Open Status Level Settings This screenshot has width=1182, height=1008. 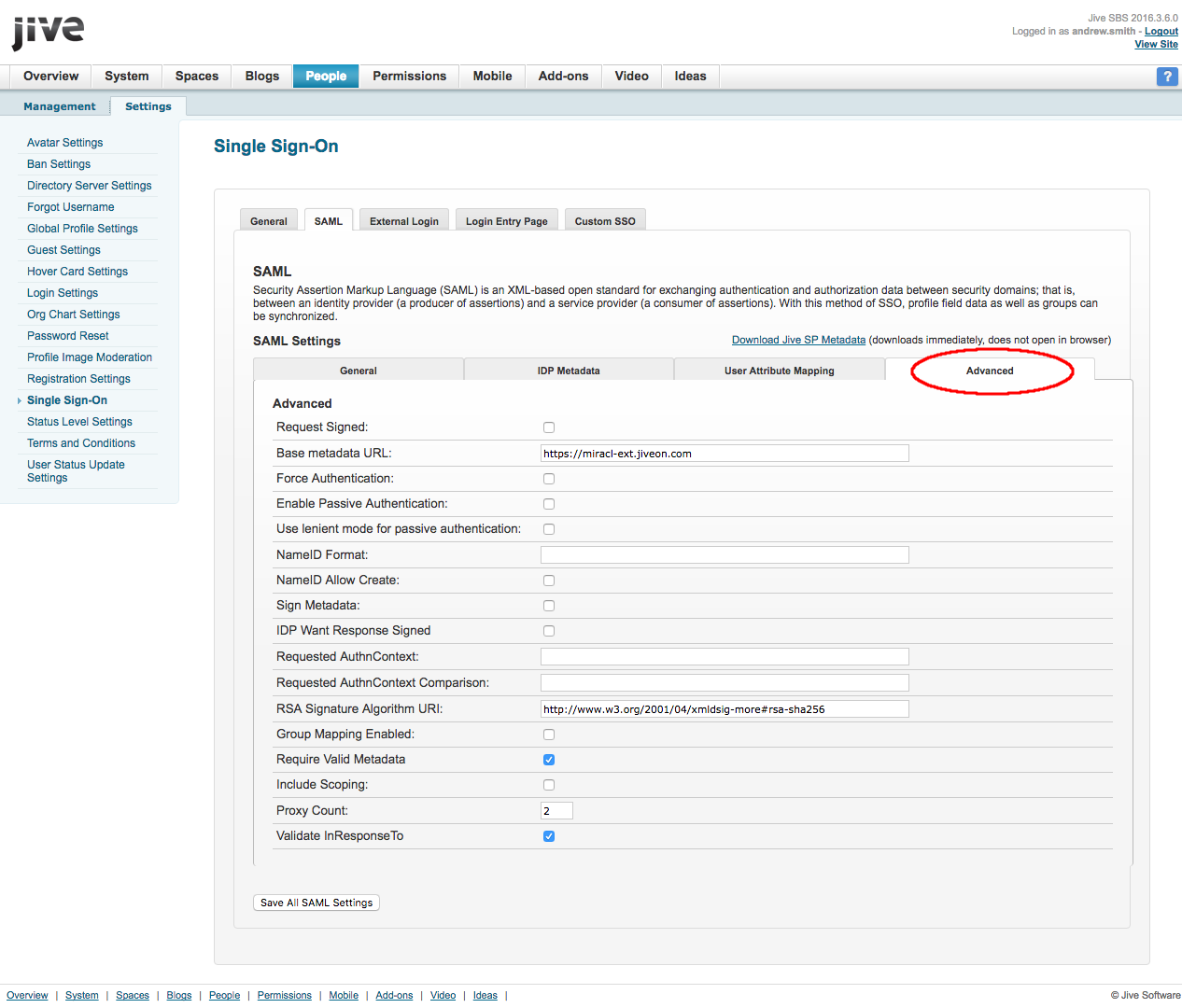pyautogui.click(x=79, y=422)
